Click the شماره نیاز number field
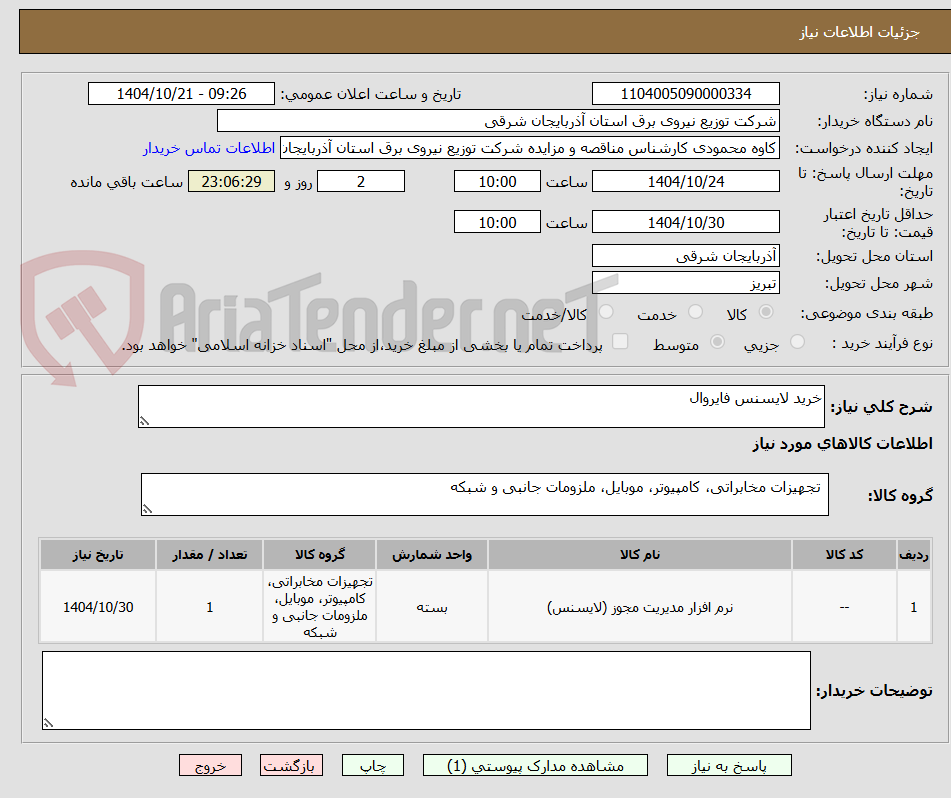 pos(685,94)
